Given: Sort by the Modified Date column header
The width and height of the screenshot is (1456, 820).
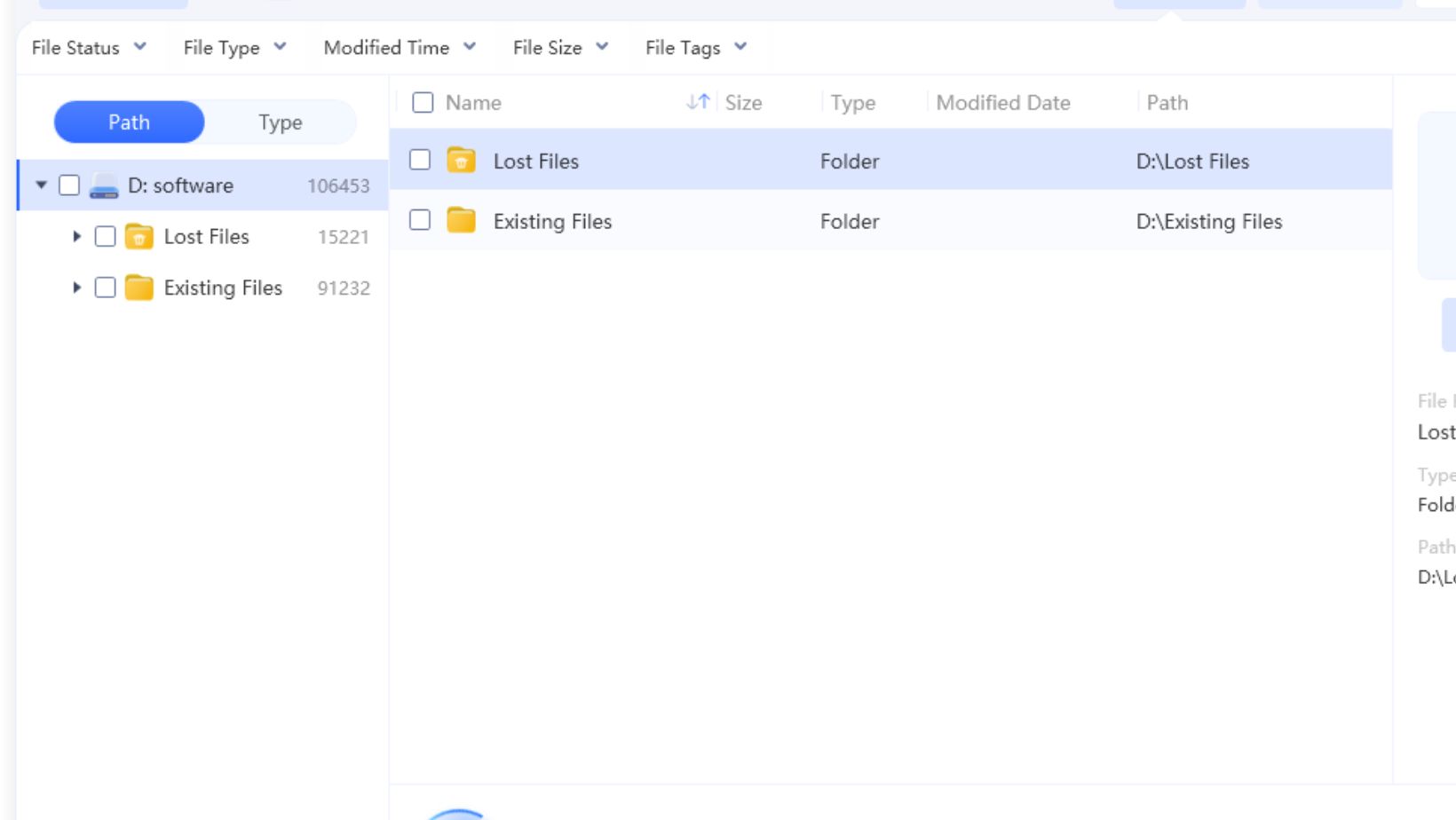Looking at the screenshot, I should [1003, 103].
